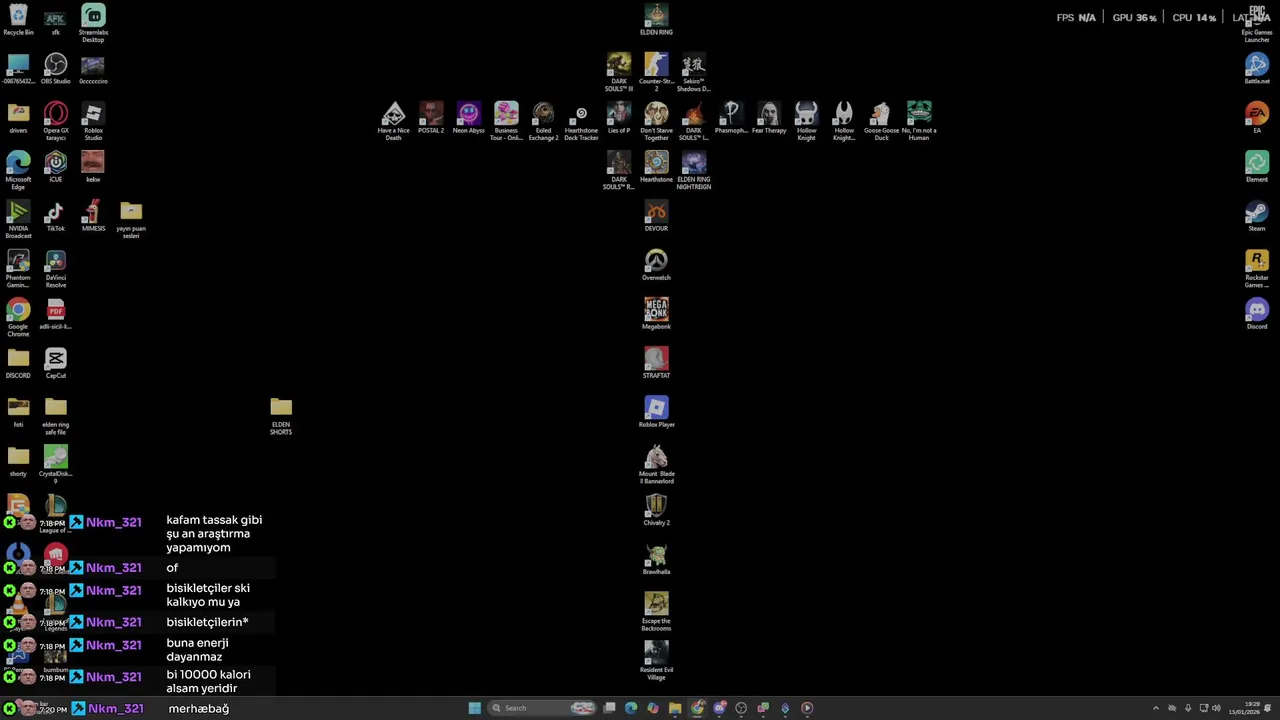
Task: Select the ELDEN SHORTS folder
Action: tap(281, 415)
